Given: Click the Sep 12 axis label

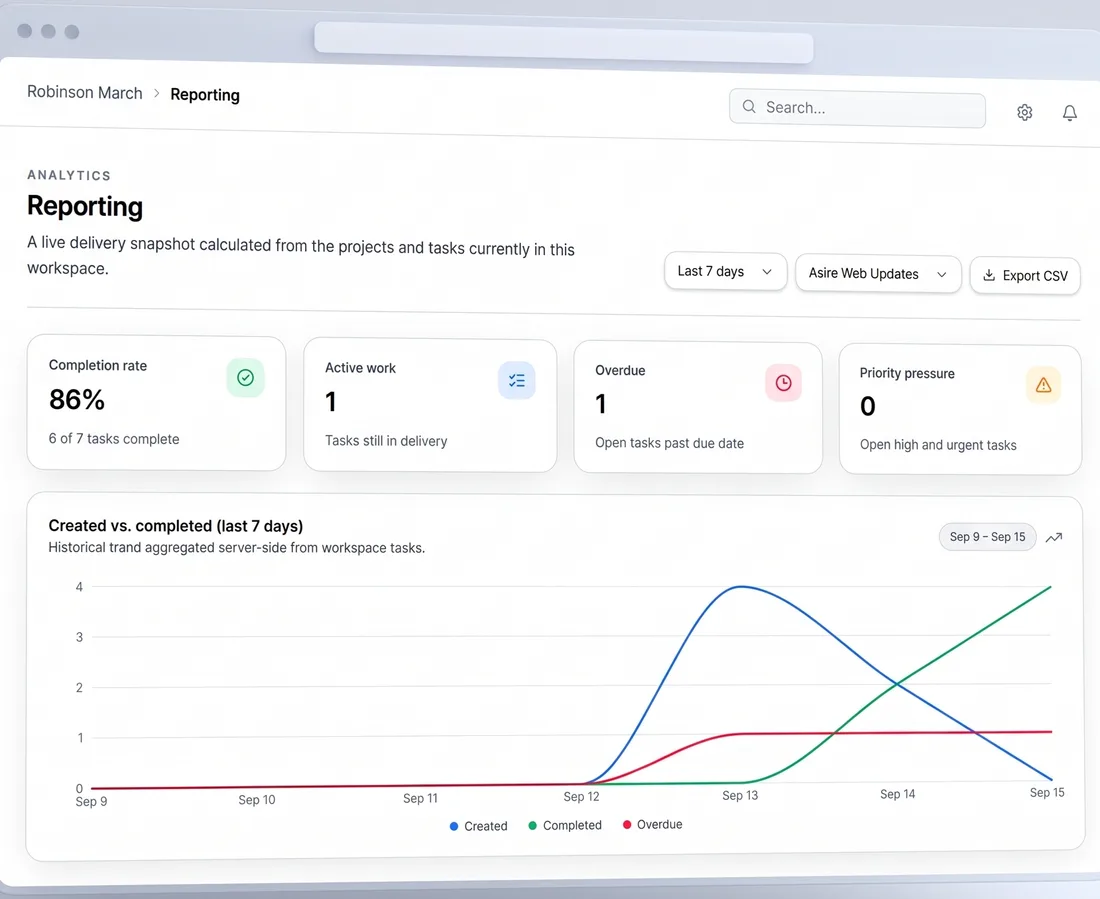Looking at the screenshot, I should [582, 797].
